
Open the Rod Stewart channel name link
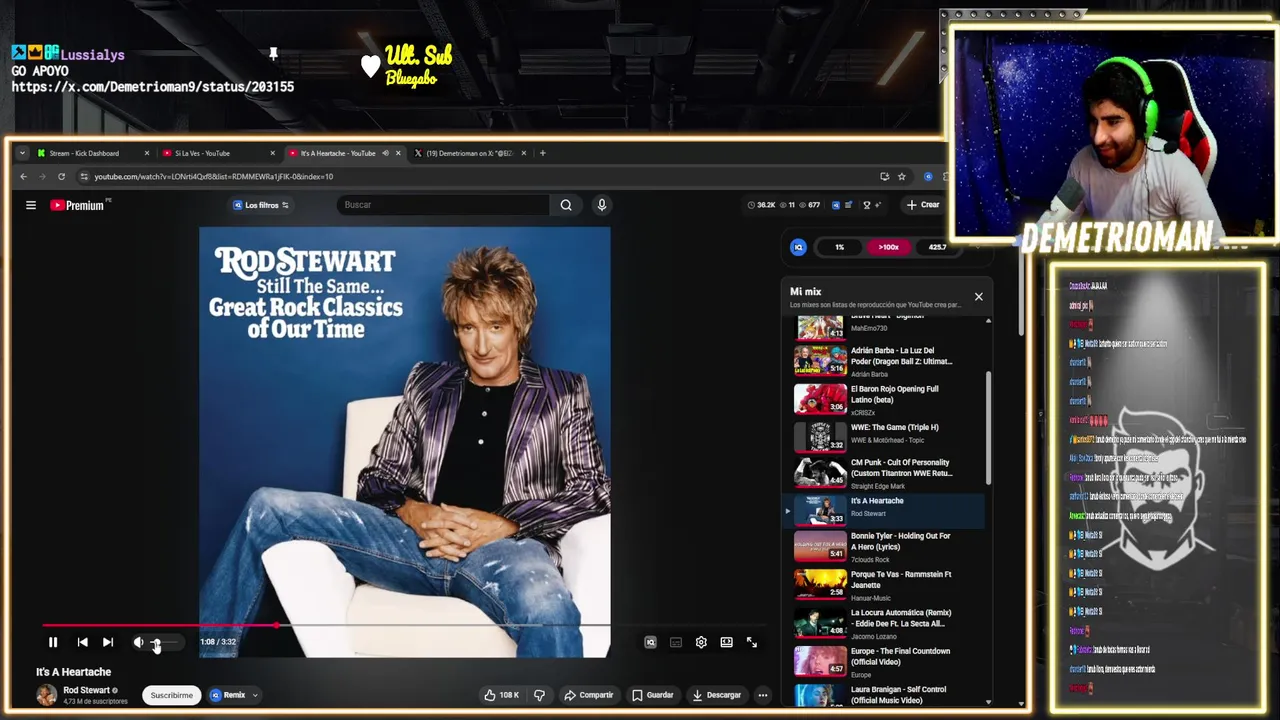86,690
